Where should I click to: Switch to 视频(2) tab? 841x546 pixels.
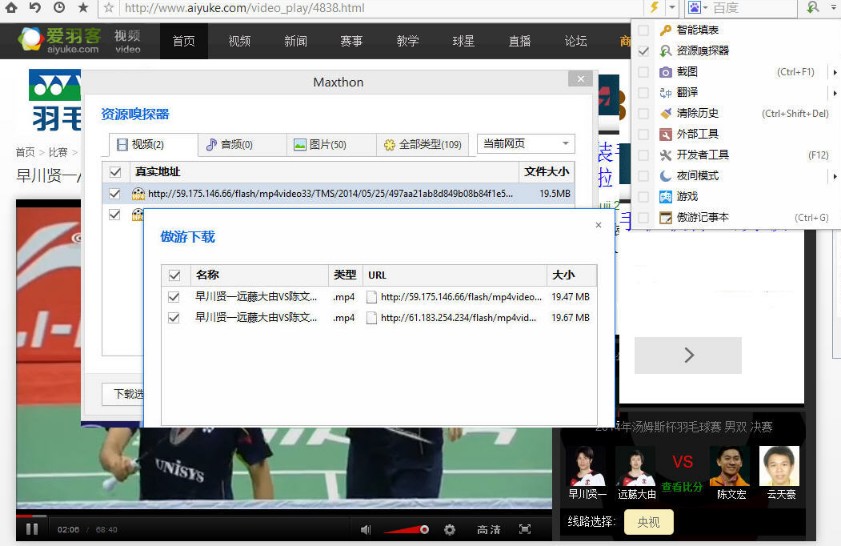click(152, 145)
